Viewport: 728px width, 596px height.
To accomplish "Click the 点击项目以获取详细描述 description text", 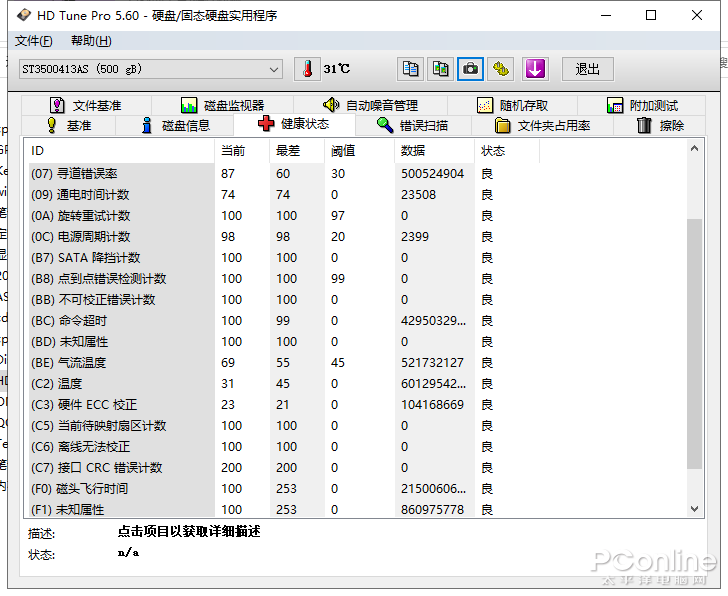I will pyautogui.click(x=189, y=531).
